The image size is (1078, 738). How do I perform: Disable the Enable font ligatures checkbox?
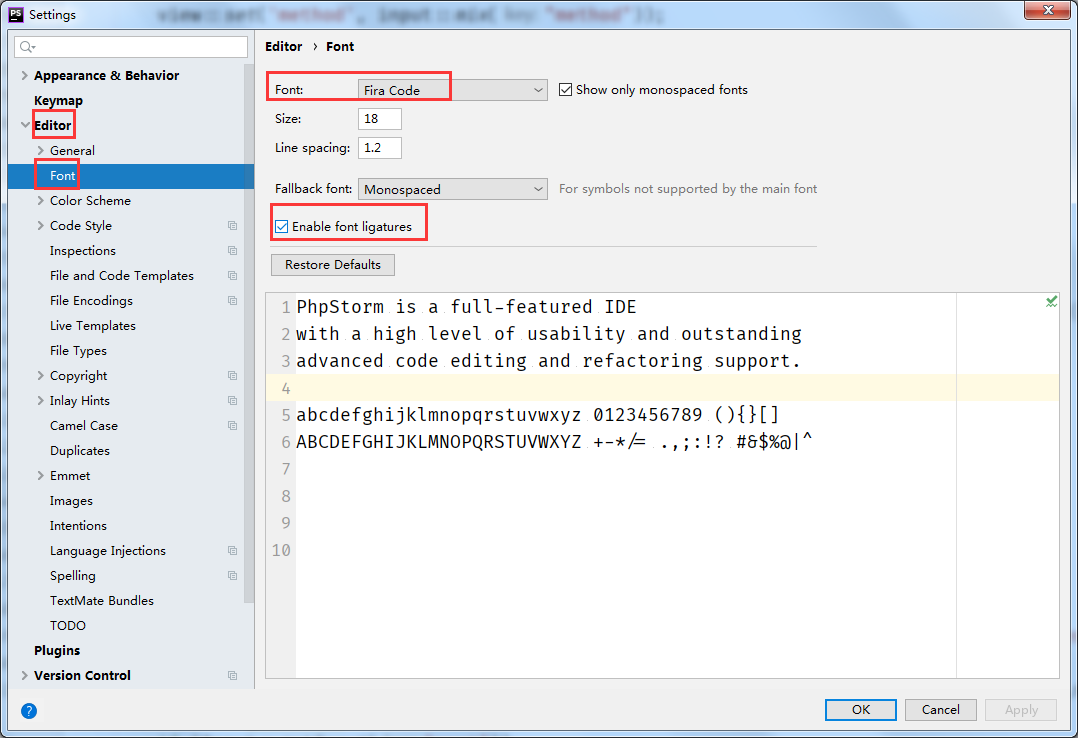282,226
